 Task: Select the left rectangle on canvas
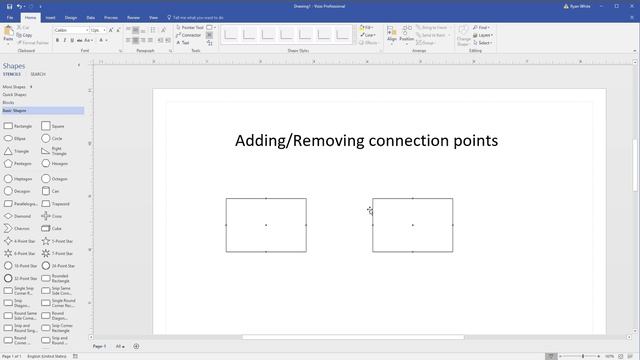point(266,225)
